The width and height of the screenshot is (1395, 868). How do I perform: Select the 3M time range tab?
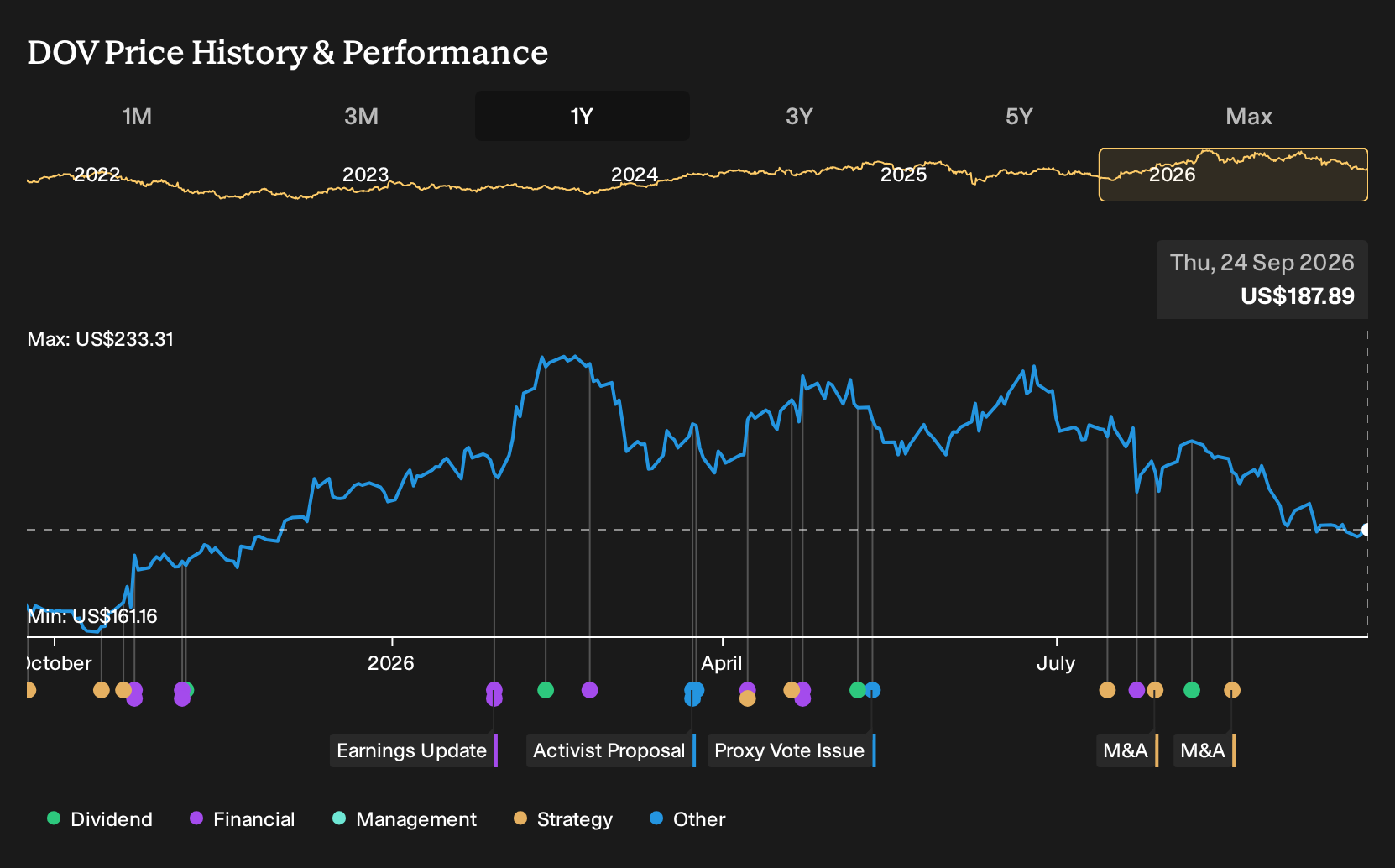click(x=361, y=116)
